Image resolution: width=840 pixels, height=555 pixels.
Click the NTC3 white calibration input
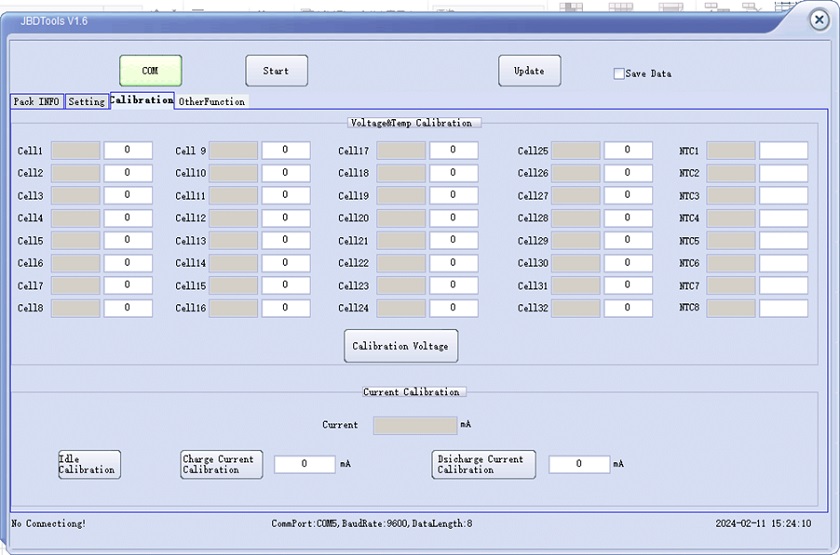pos(784,195)
